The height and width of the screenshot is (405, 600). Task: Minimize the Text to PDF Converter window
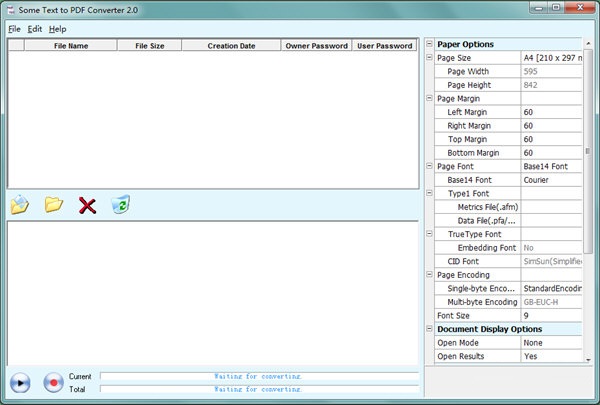[x=539, y=8]
